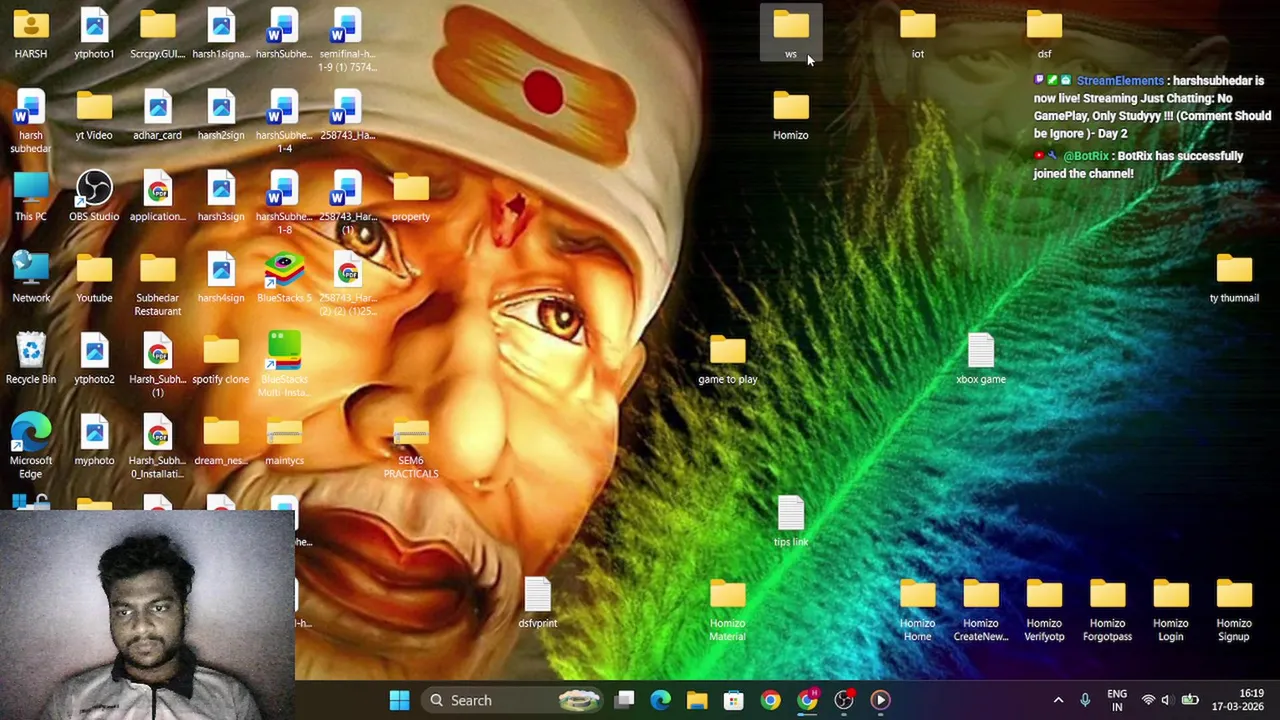Image resolution: width=1280 pixels, height=720 pixels.
Task: Select the Homizo folder below ws
Action: click(x=791, y=115)
